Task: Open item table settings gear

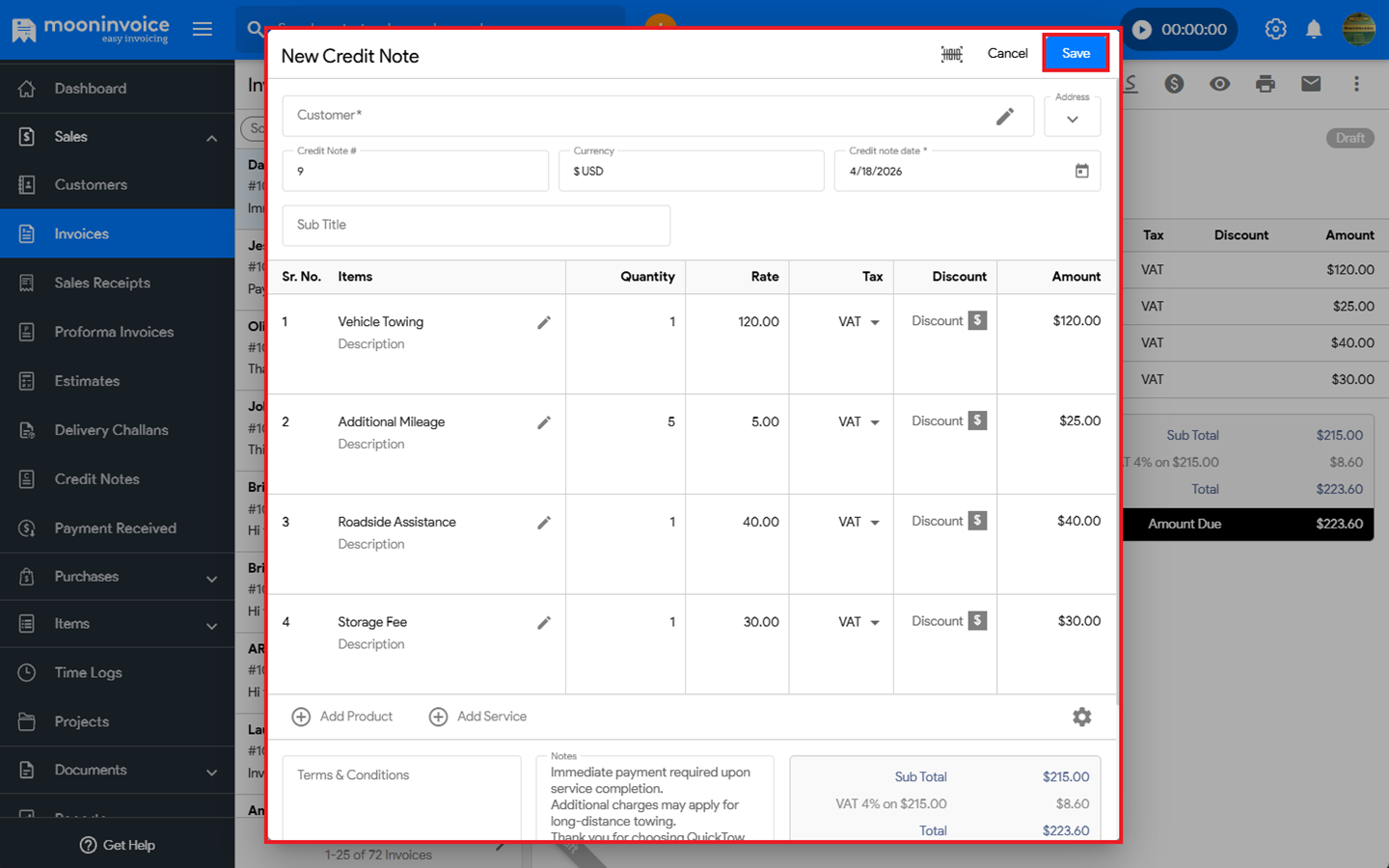Action: pyautogui.click(x=1081, y=717)
